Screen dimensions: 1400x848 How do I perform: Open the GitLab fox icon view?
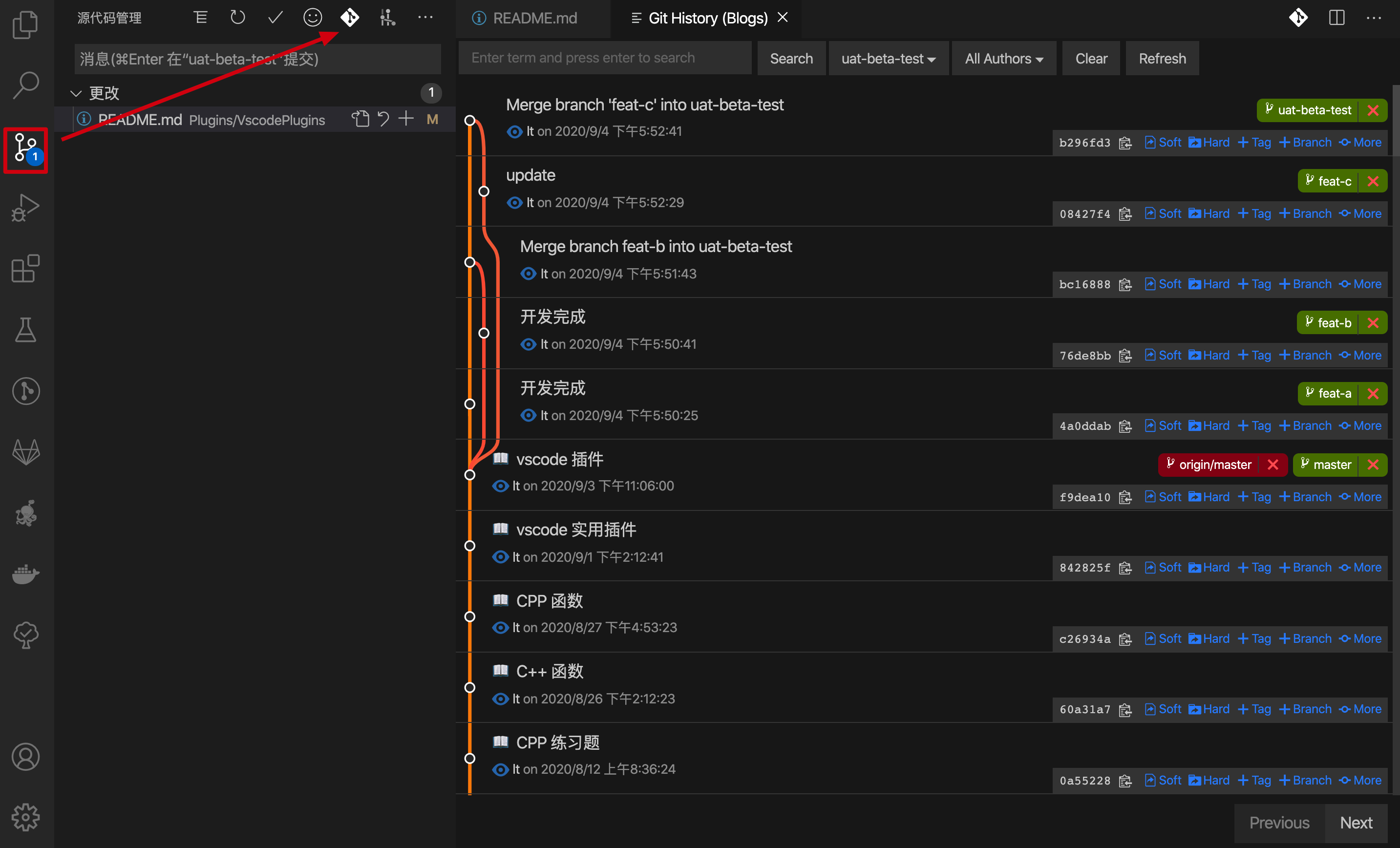tap(25, 452)
